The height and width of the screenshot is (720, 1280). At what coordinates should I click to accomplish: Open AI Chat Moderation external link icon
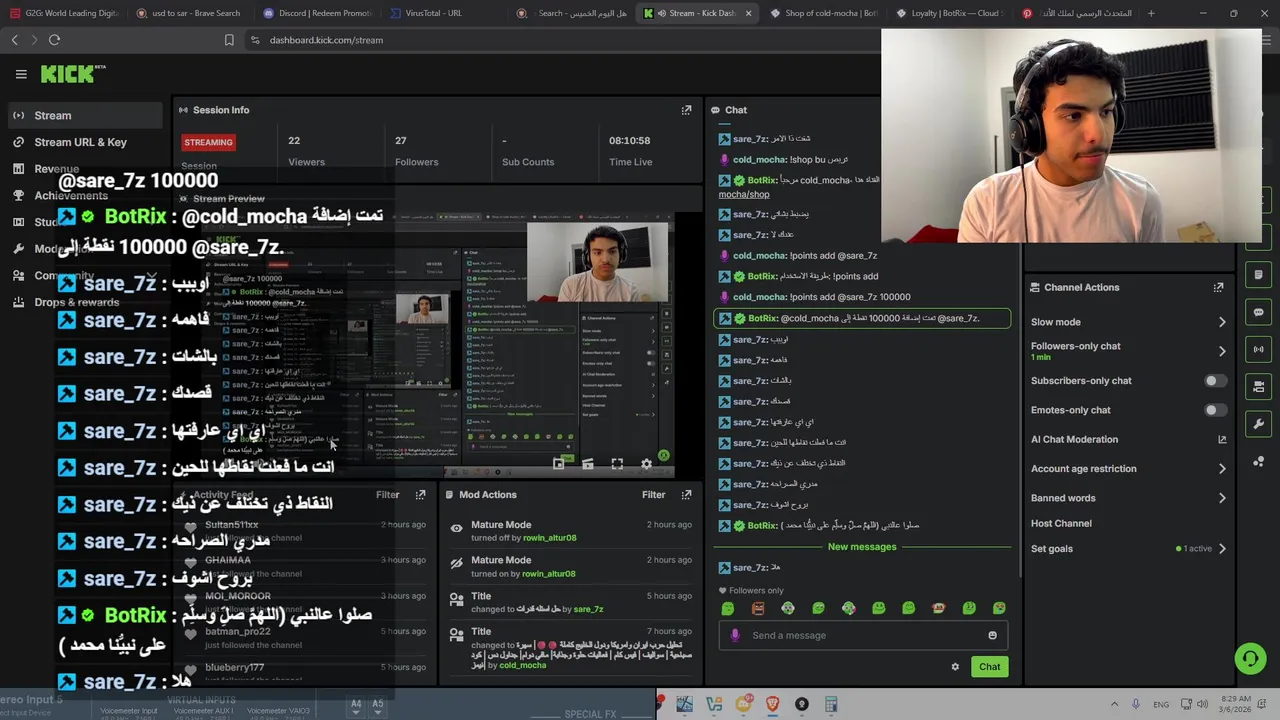coord(1222,439)
